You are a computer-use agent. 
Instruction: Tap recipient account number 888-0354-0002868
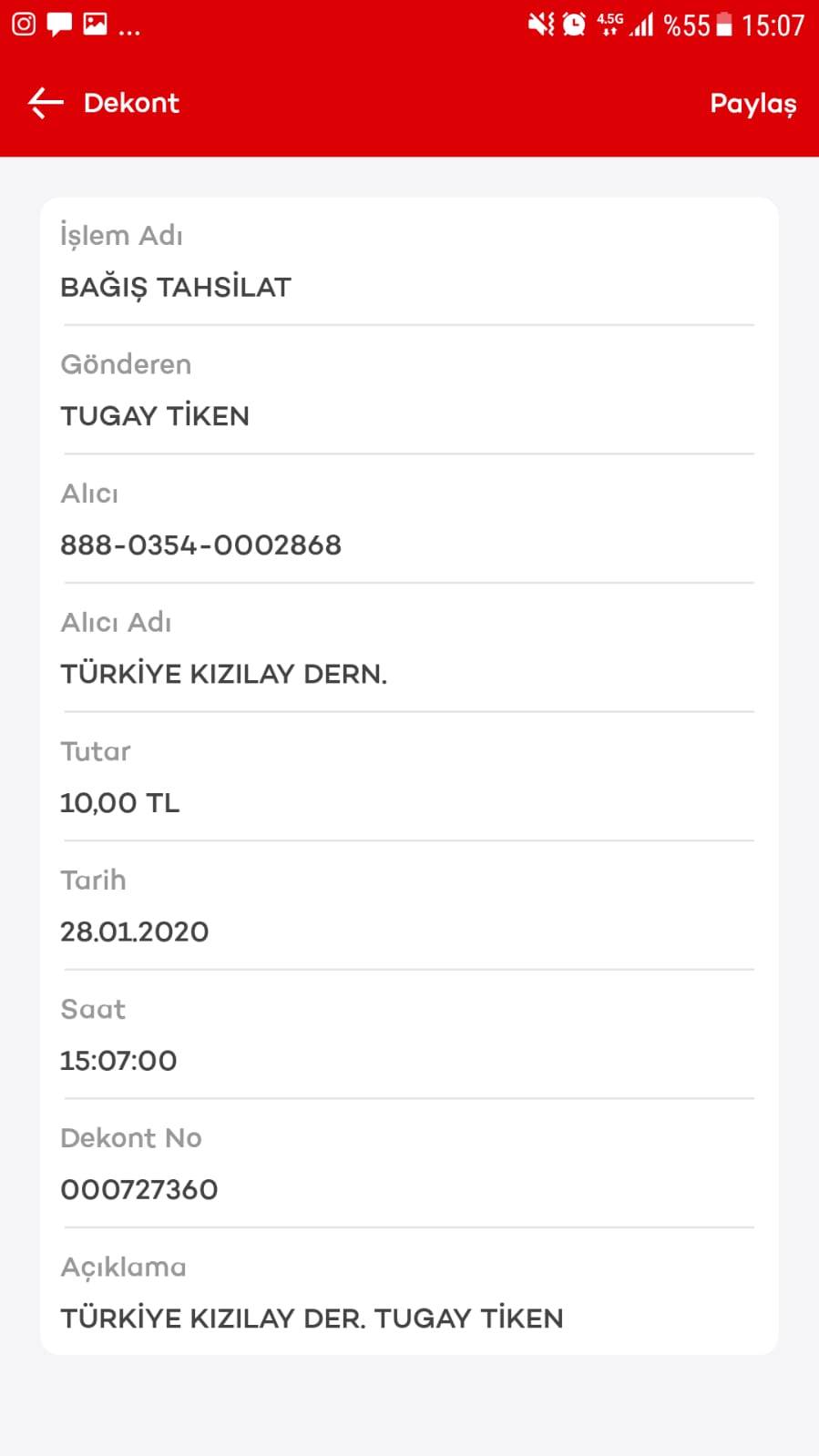click(200, 545)
